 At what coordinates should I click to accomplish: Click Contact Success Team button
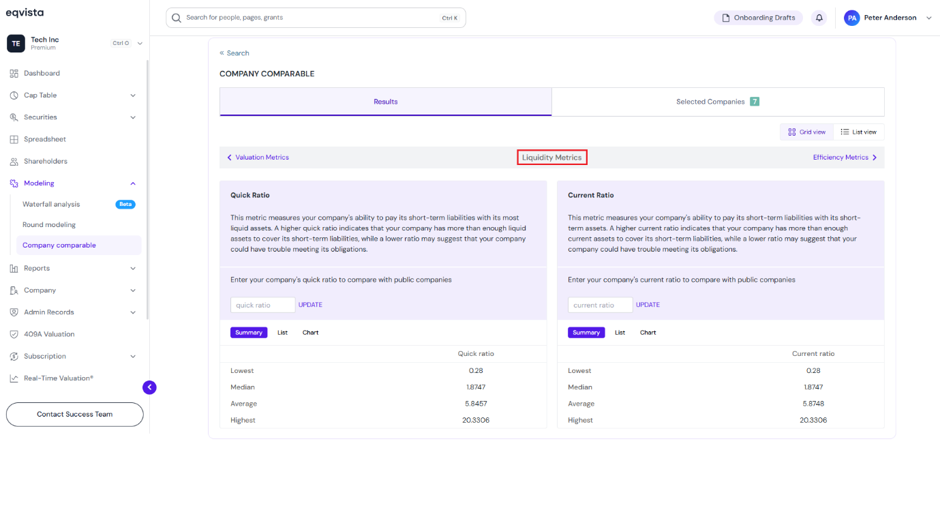coord(75,414)
